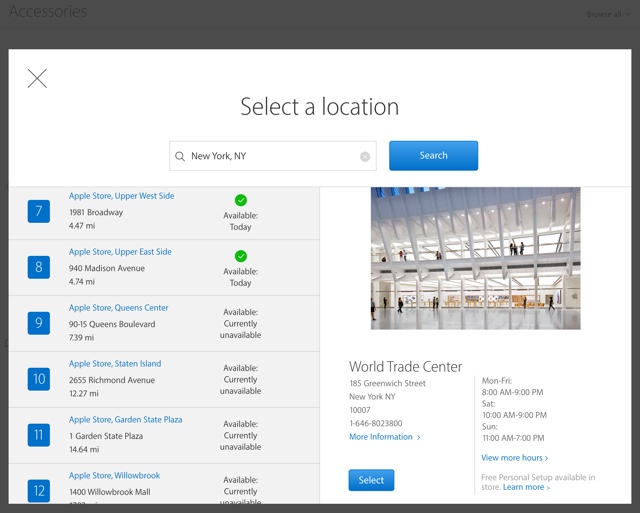
Task: Close the Select a location dialog
Action: pyautogui.click(x=37, y=78)
